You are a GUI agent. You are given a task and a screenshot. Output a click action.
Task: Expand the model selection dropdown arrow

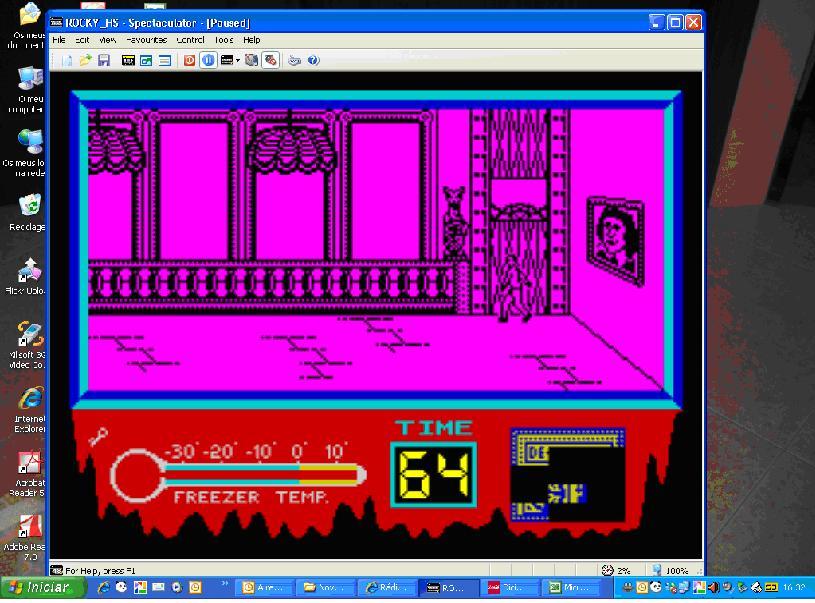pos(238,60)
